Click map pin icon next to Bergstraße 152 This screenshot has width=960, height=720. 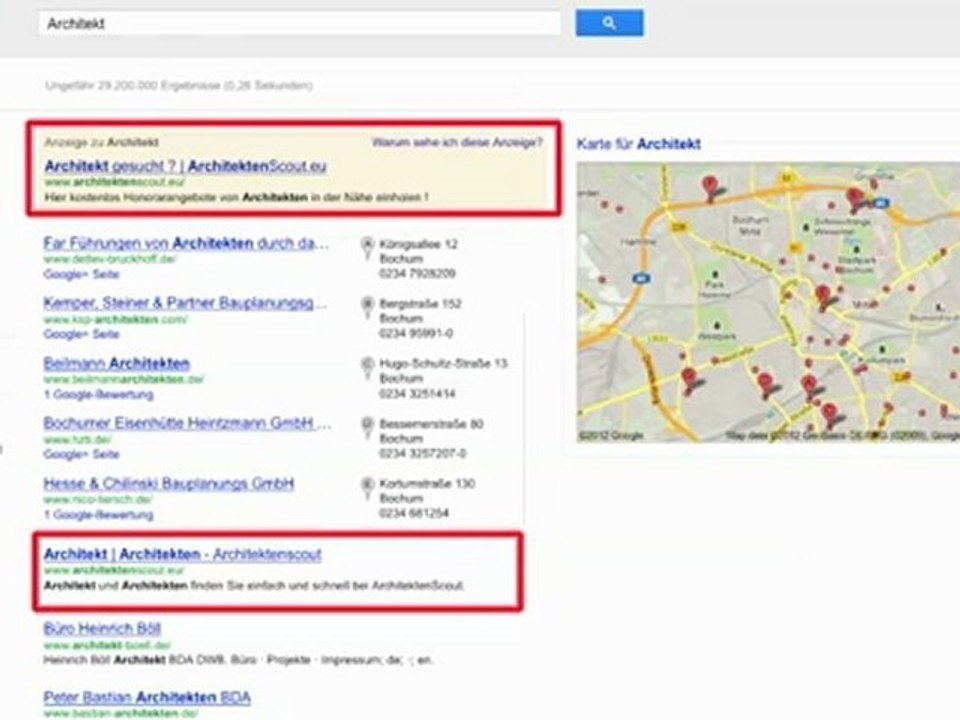[367, 307]
